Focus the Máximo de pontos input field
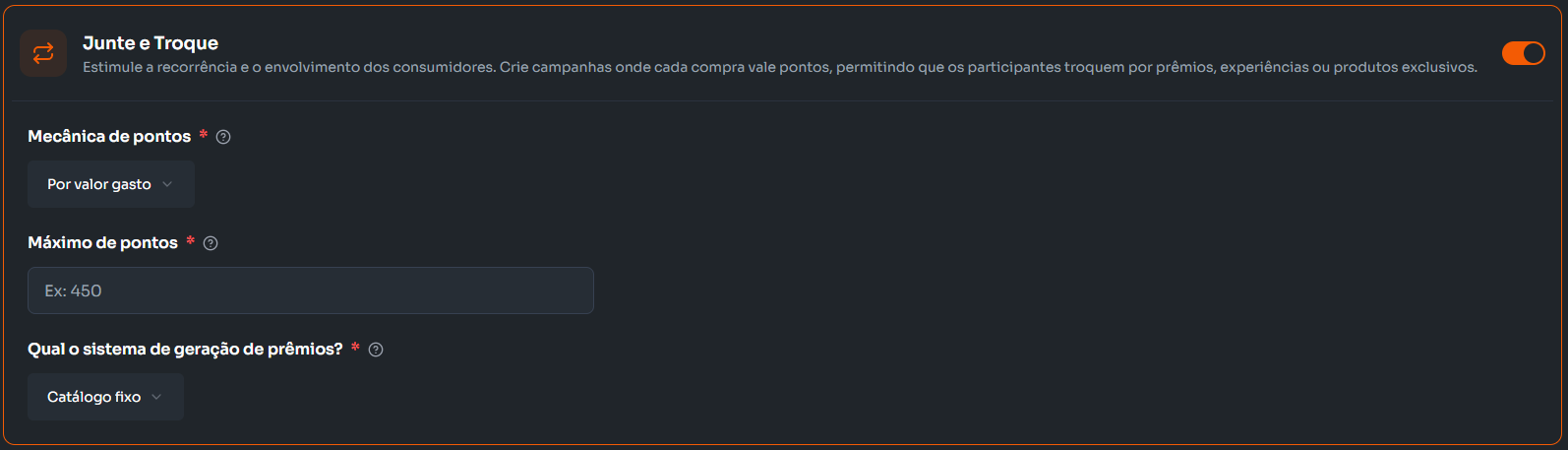 pyautogui.click(x=310, y=290)
